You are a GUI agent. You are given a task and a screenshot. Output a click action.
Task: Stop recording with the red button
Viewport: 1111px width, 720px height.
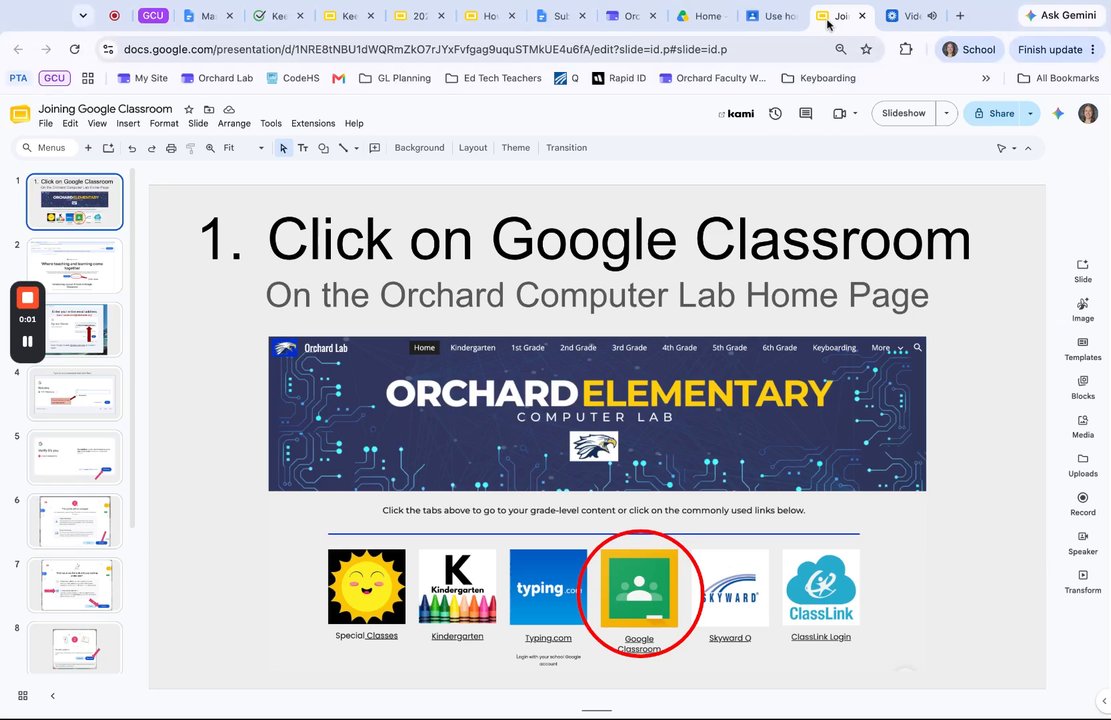click(28, 298)
